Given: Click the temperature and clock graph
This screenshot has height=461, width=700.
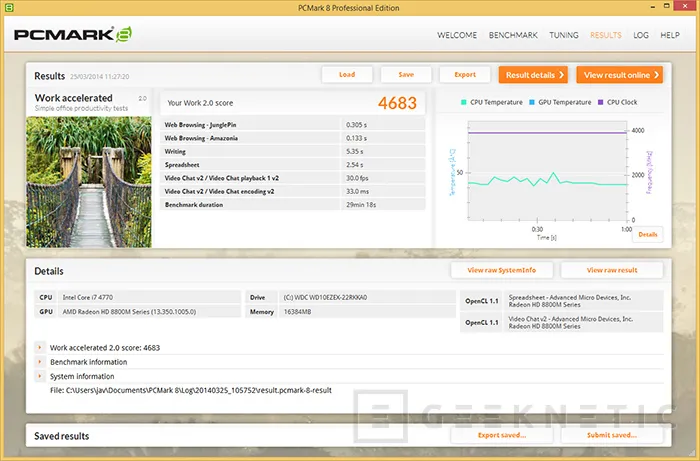Looking at the screenshot, I should 547,171.
